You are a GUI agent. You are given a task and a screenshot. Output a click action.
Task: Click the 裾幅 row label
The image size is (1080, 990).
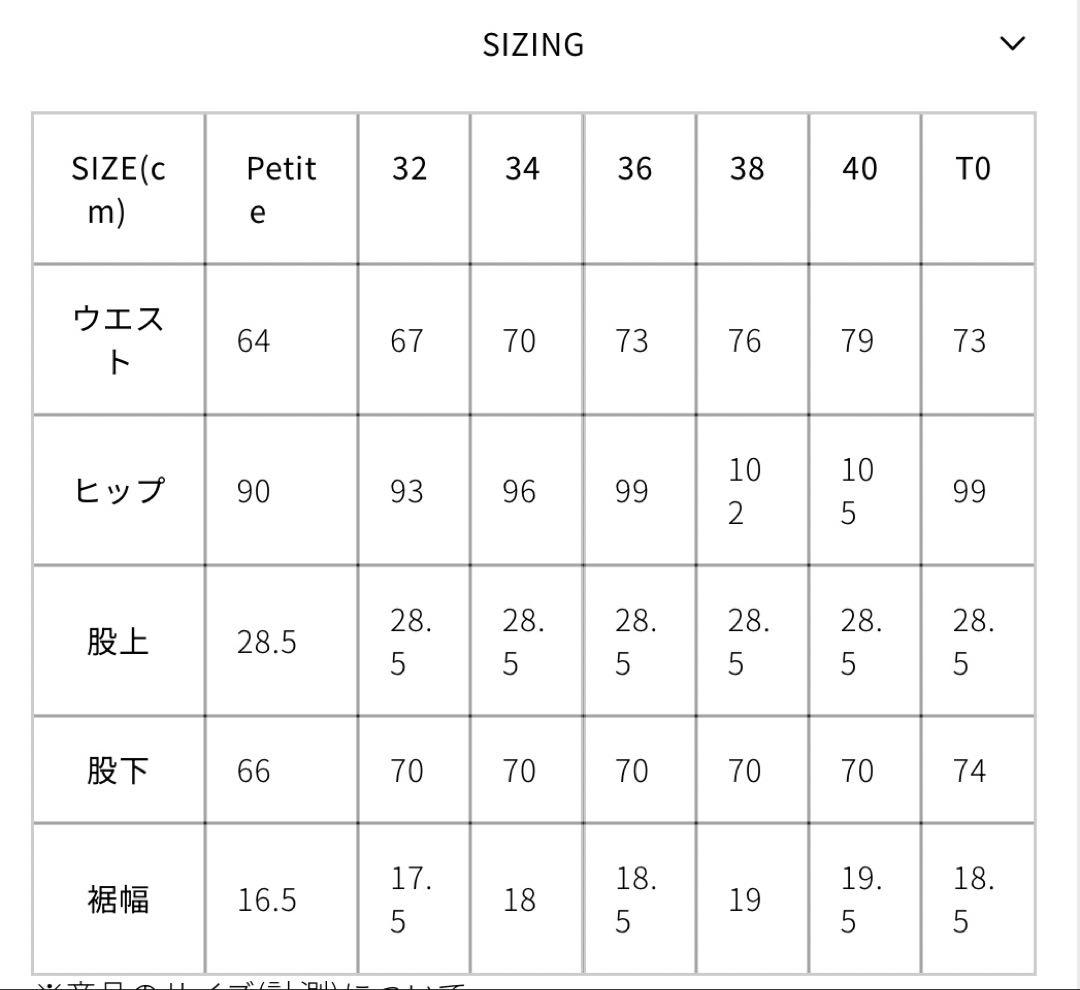coord(117,899)
